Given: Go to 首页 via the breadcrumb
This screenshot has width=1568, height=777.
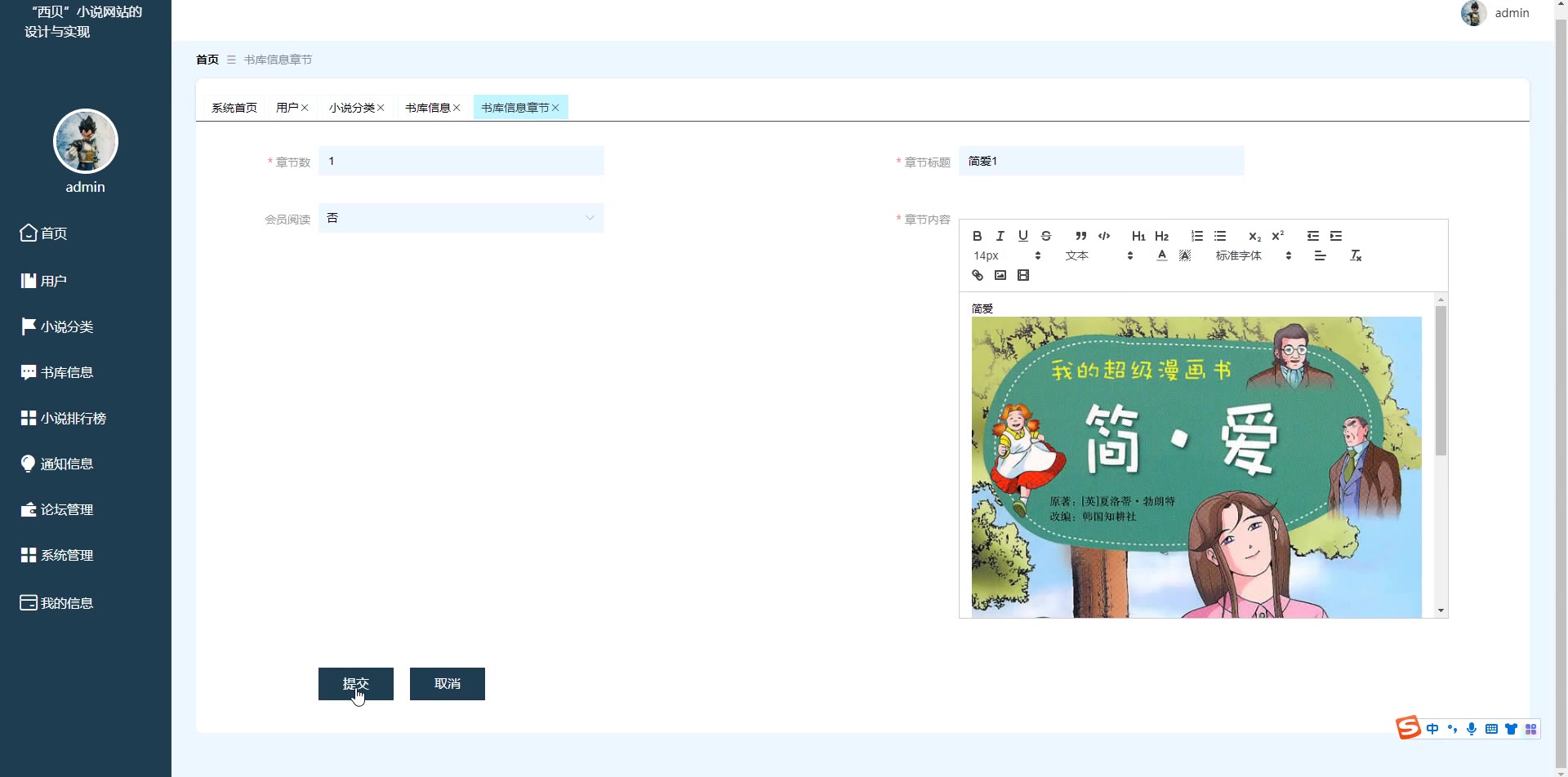Looking at the screenshot, I should (x=207, y=60).
